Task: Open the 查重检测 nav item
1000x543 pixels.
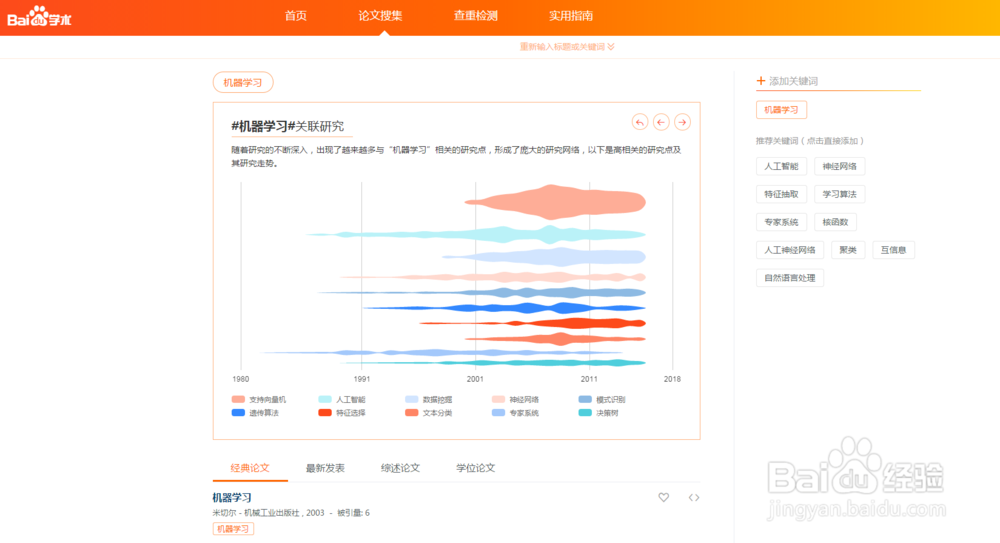Action: point(476,16)
